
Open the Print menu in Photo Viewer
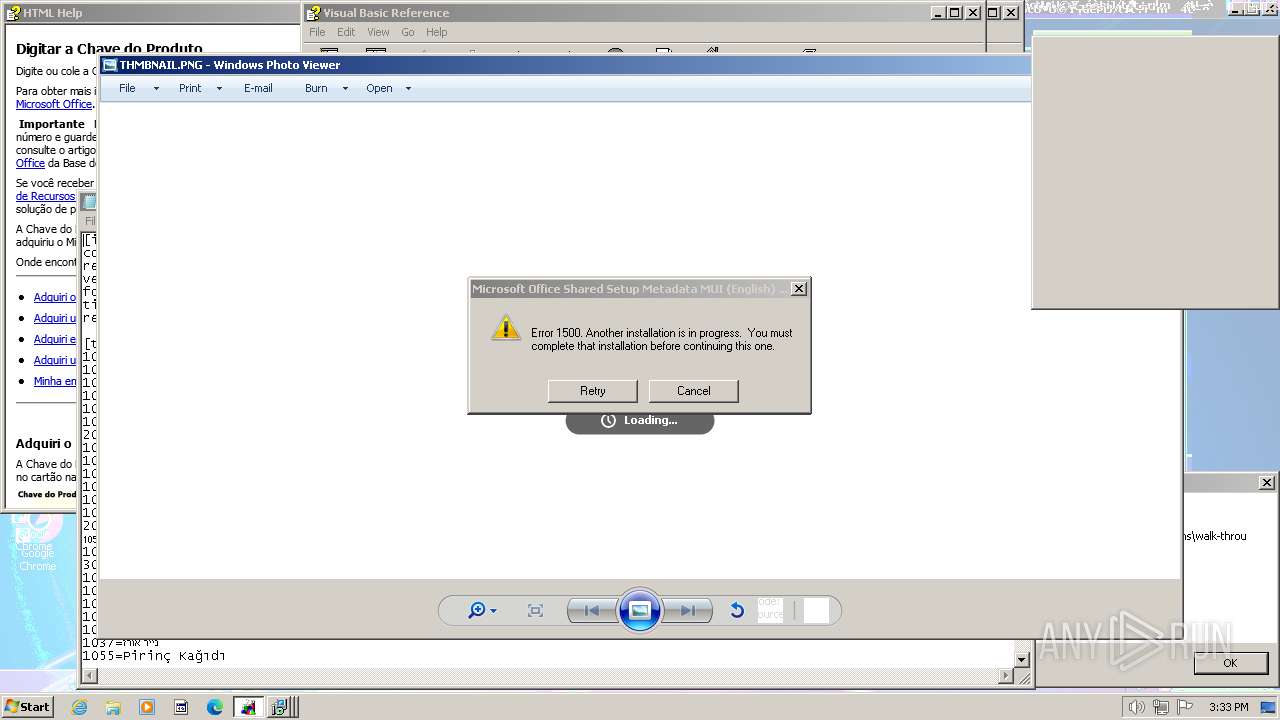coord(190,88)
